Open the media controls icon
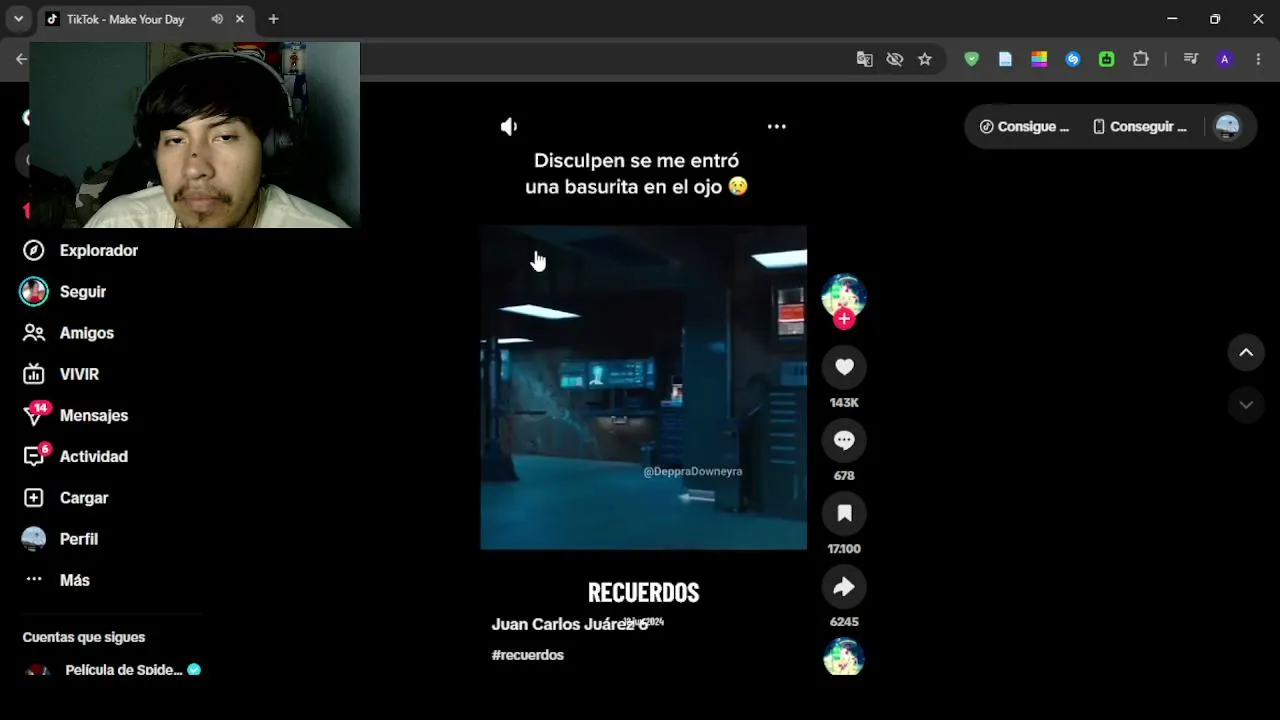Image resolution: width=1280 pixels, height=720 pixels. (1190, 59)
